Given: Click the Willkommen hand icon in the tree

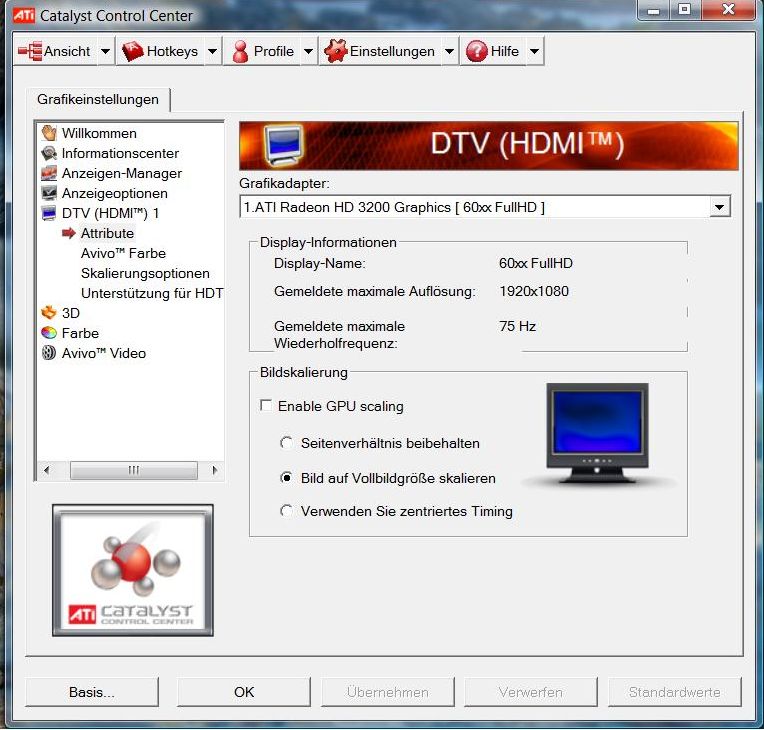Looking at the screenshot, I should click(49, 133).
